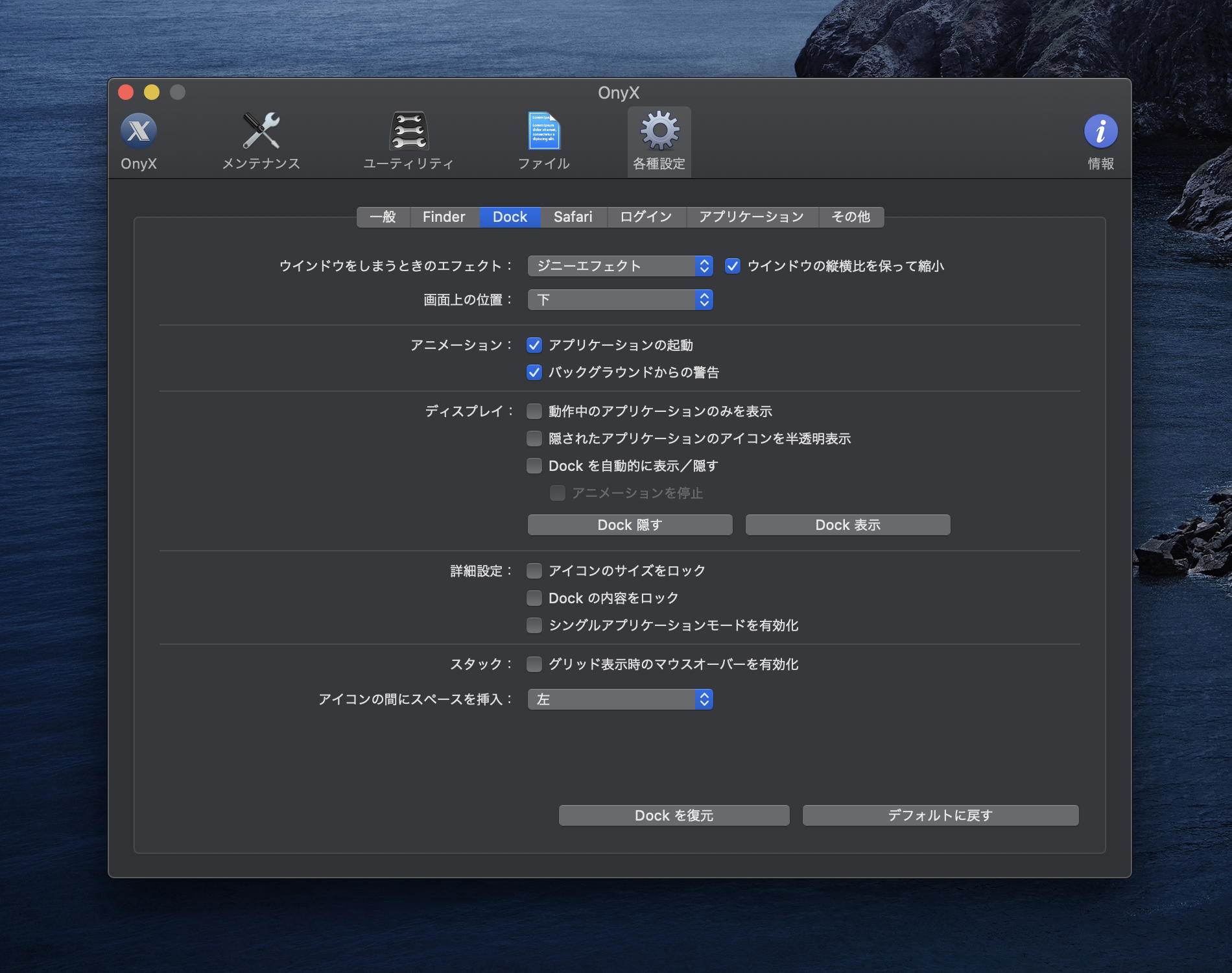Open the ユーティリティ toolbar icon
The image size is (1232, 973).
[x=409, y=141]
